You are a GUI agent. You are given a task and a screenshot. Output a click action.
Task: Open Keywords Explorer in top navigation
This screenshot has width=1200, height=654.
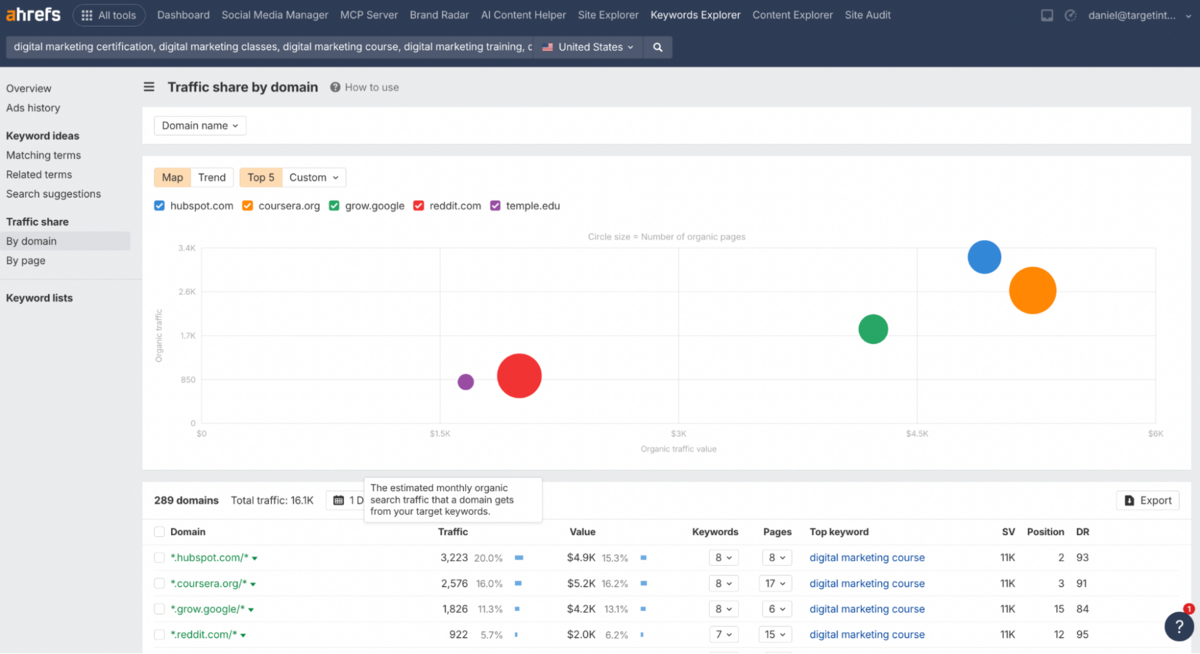[695, 15]
